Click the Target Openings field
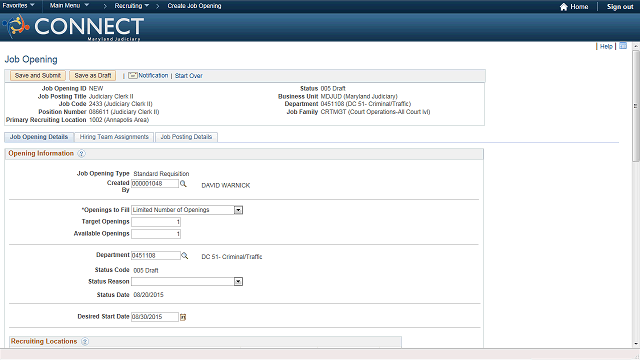Screen dimensions: 640x360 (x=156, y=222)
